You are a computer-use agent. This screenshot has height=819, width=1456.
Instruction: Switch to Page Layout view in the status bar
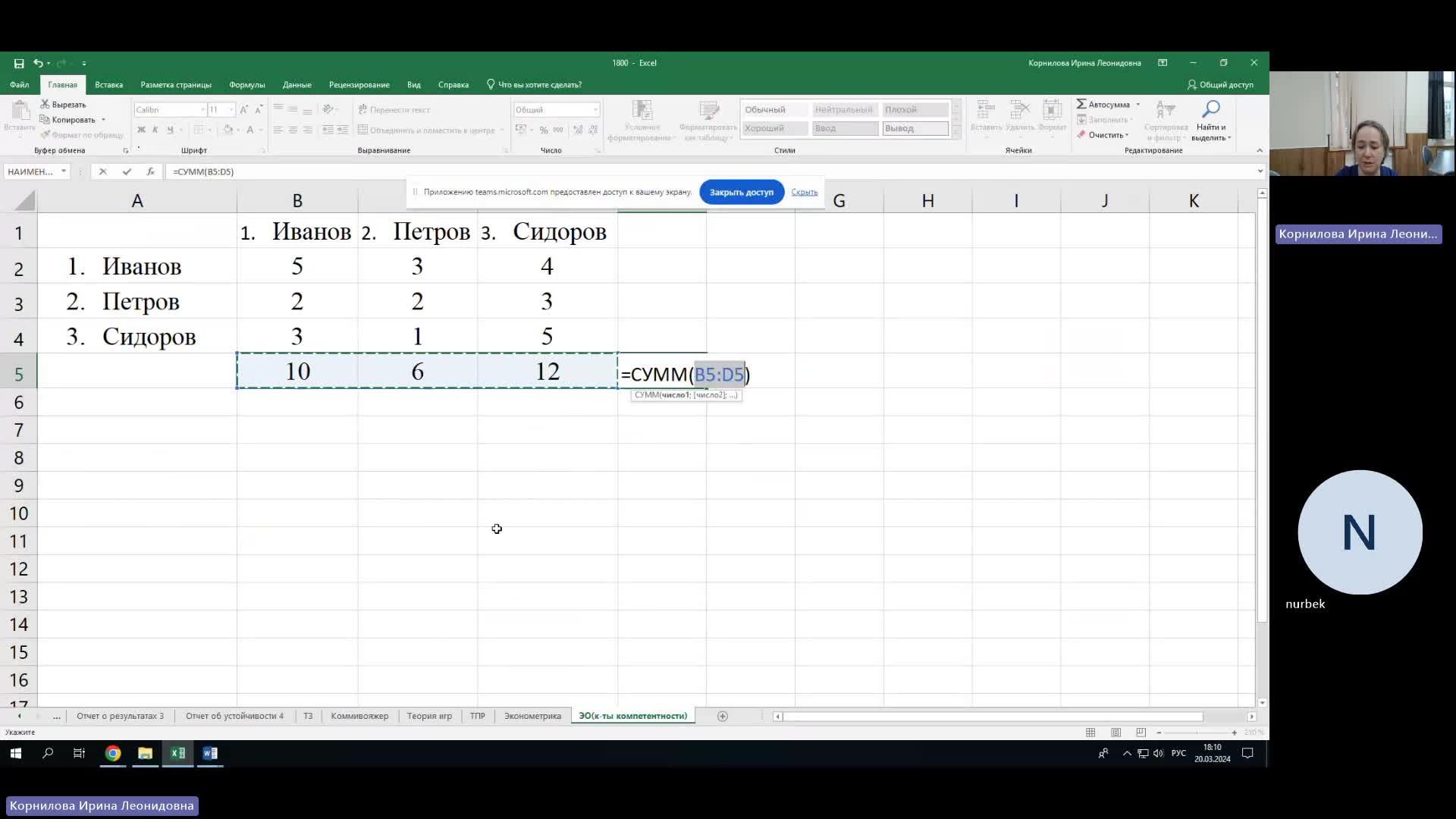(x=1116, y=732)
